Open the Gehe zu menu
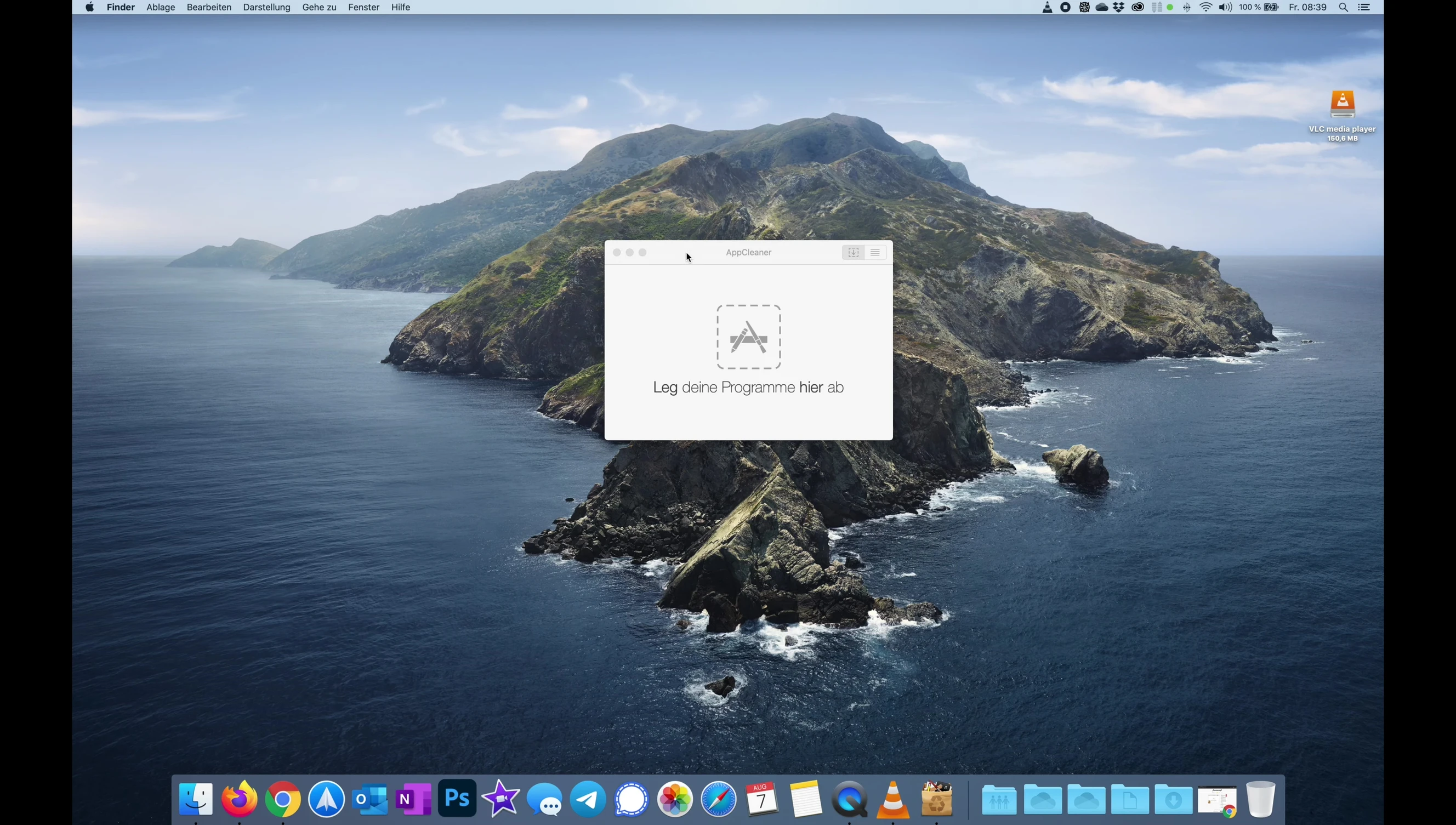The height and width of the screenshot is (825, 1456). point(320,7)
